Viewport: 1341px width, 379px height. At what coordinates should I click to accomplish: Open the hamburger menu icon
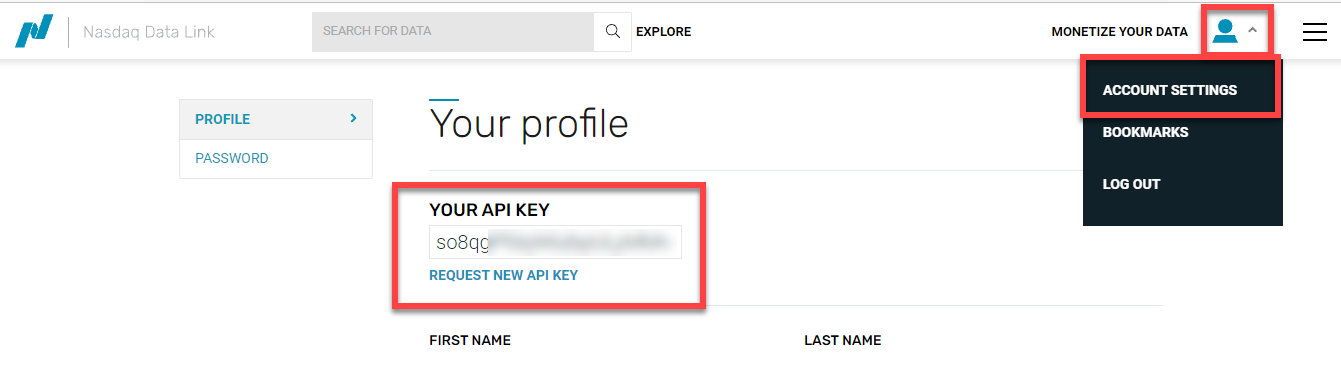1314,32
